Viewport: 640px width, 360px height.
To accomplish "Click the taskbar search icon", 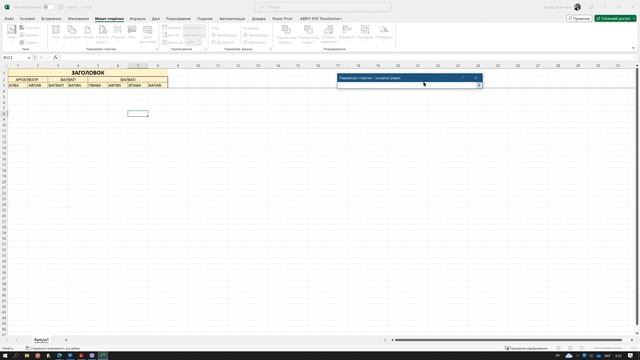I will pos(16,356).
